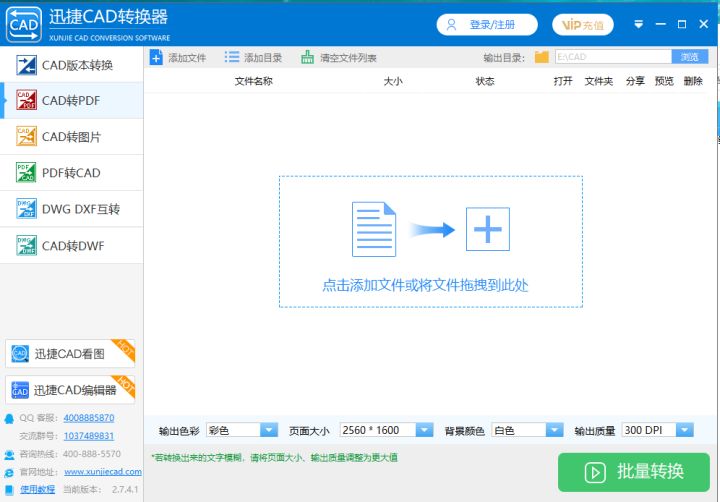The width and height of the screenshot is (720, 502).
Task: Click the 当前版本 2.7.4.1 version text
Action: tap(101, 490)
